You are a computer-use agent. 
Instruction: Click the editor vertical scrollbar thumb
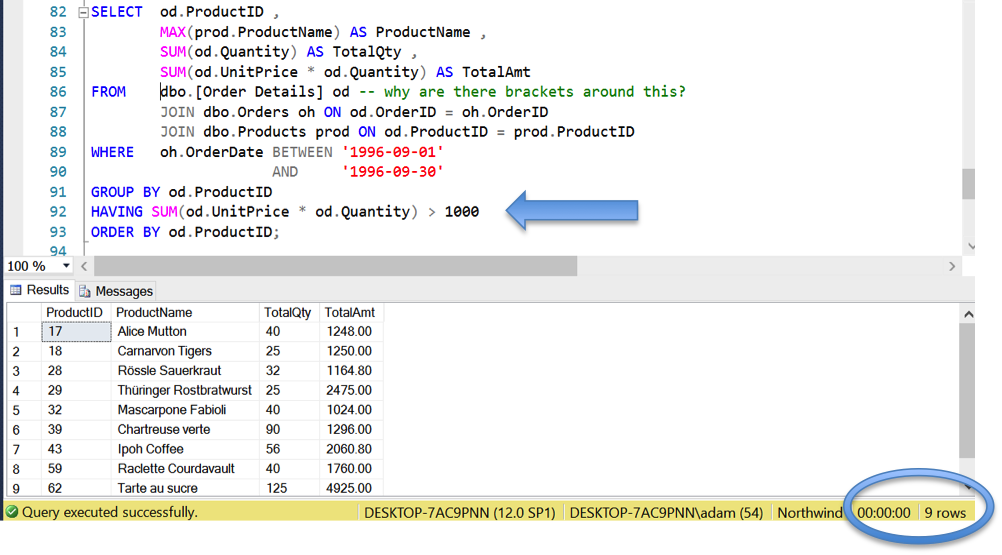coord(968,184)
